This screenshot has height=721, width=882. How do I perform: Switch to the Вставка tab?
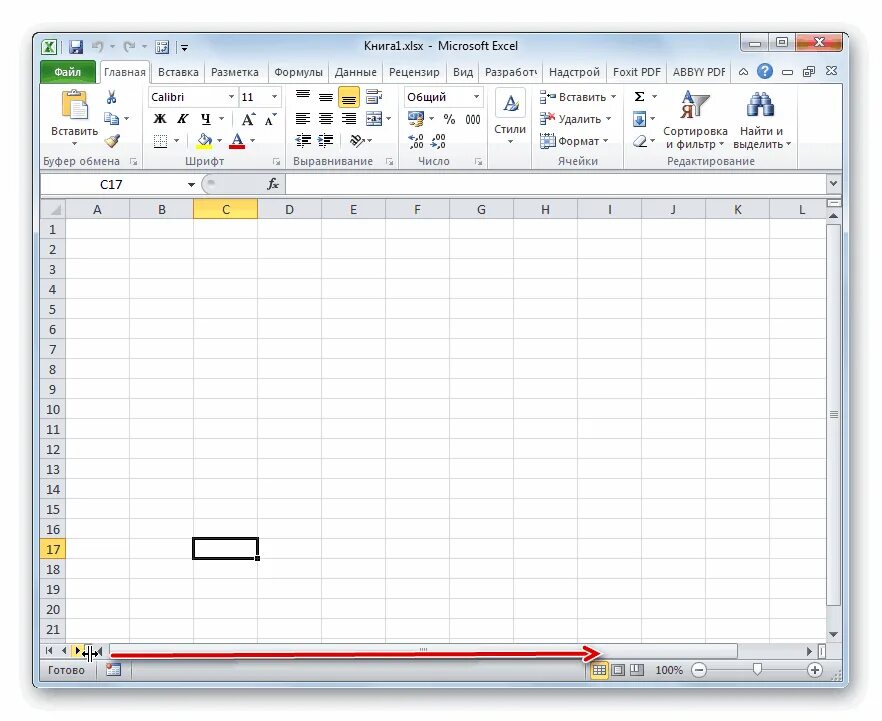pos(178,72)
